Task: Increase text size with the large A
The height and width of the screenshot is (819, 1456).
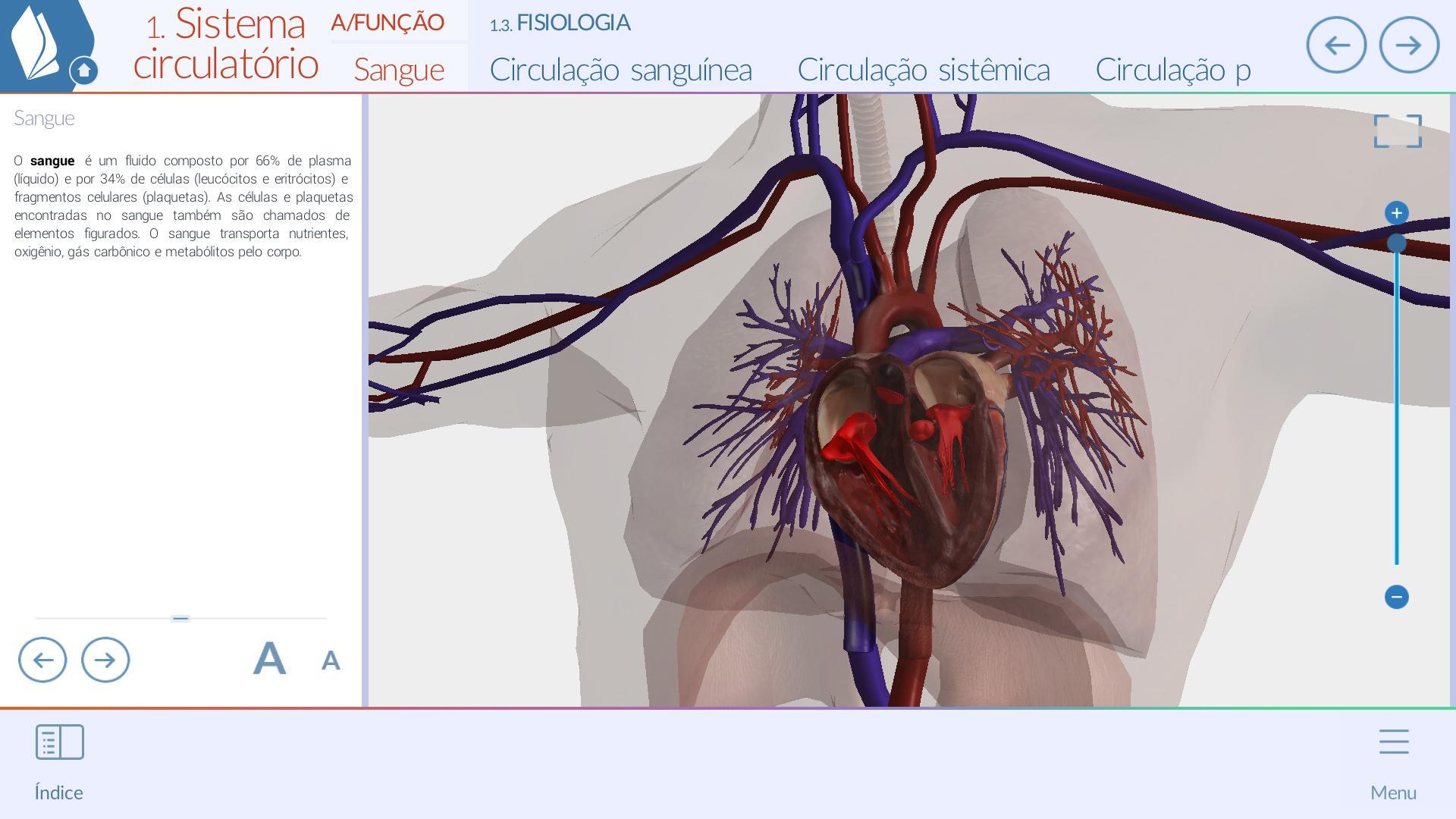Action: point(269,658)
